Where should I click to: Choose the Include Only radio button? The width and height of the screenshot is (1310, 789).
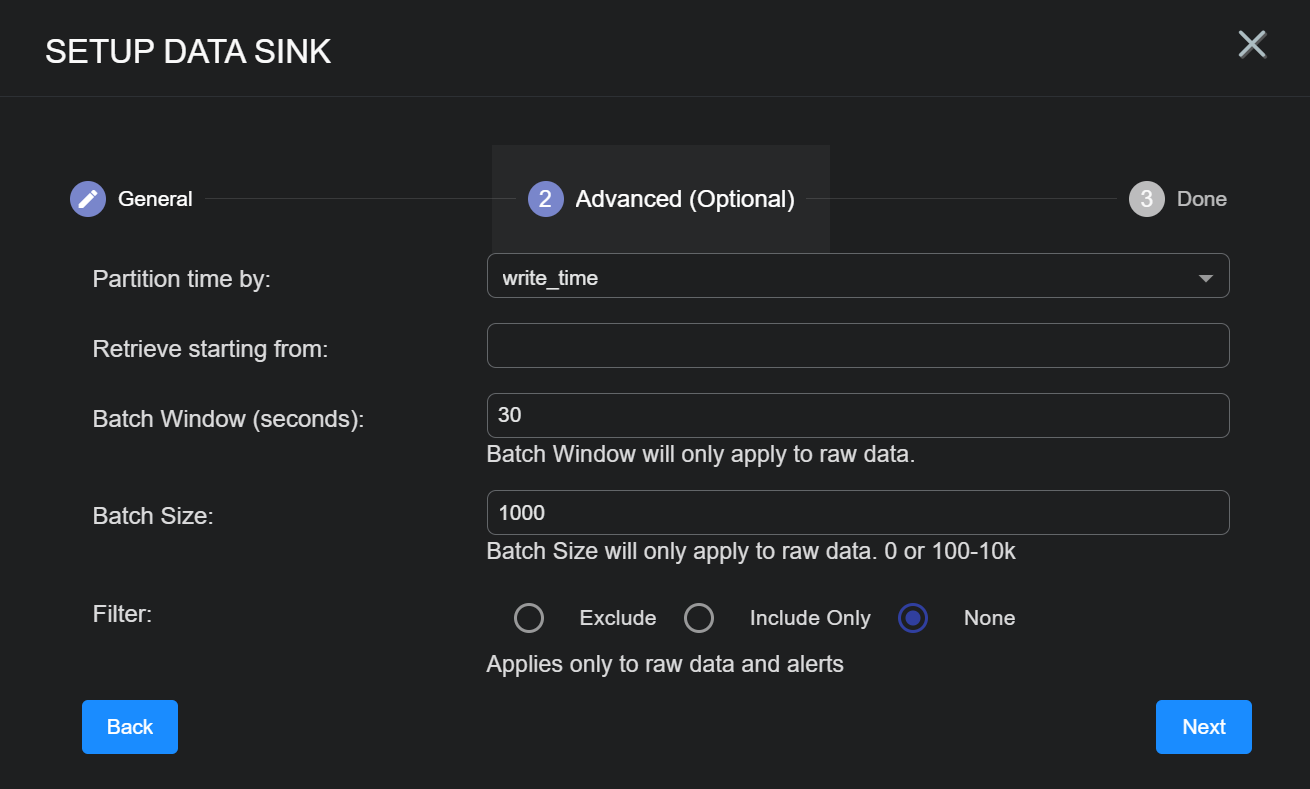point(699,618)
